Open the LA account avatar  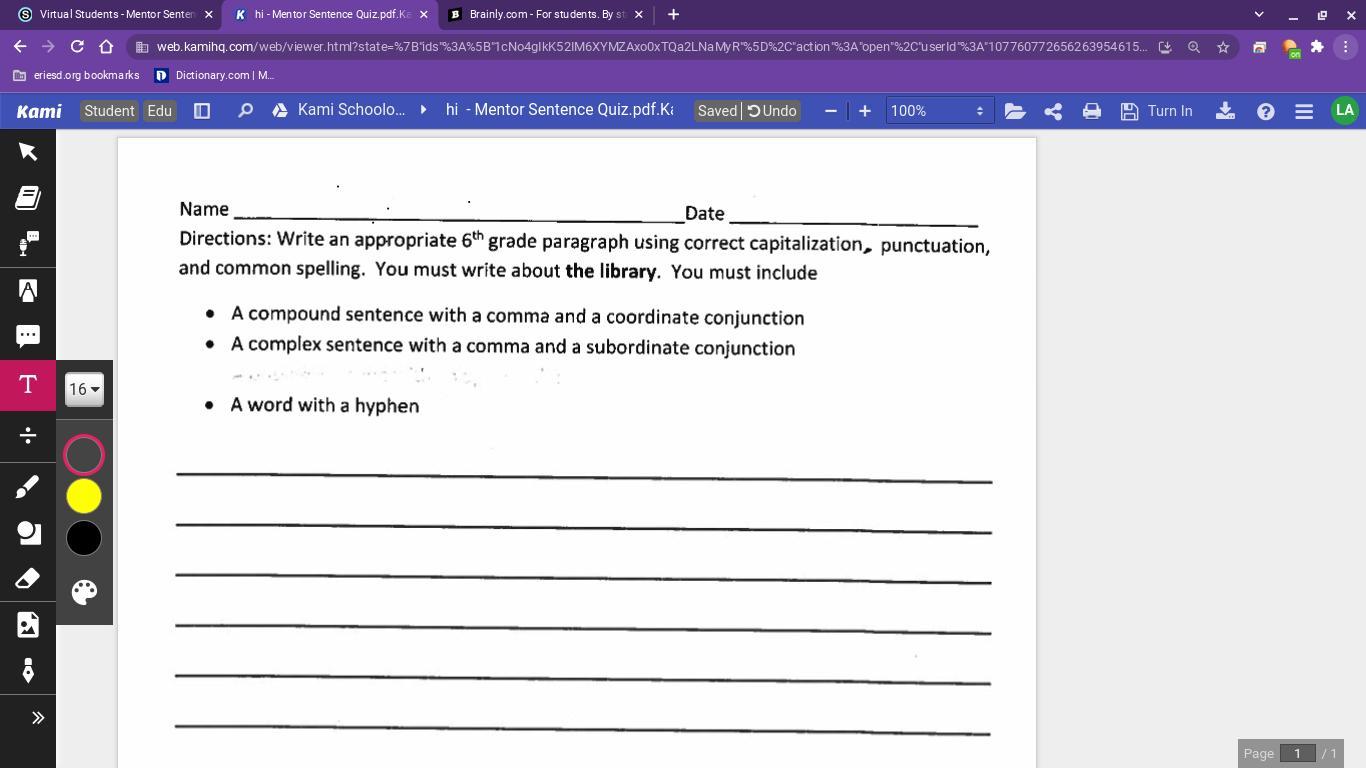tap(1345, 111)
